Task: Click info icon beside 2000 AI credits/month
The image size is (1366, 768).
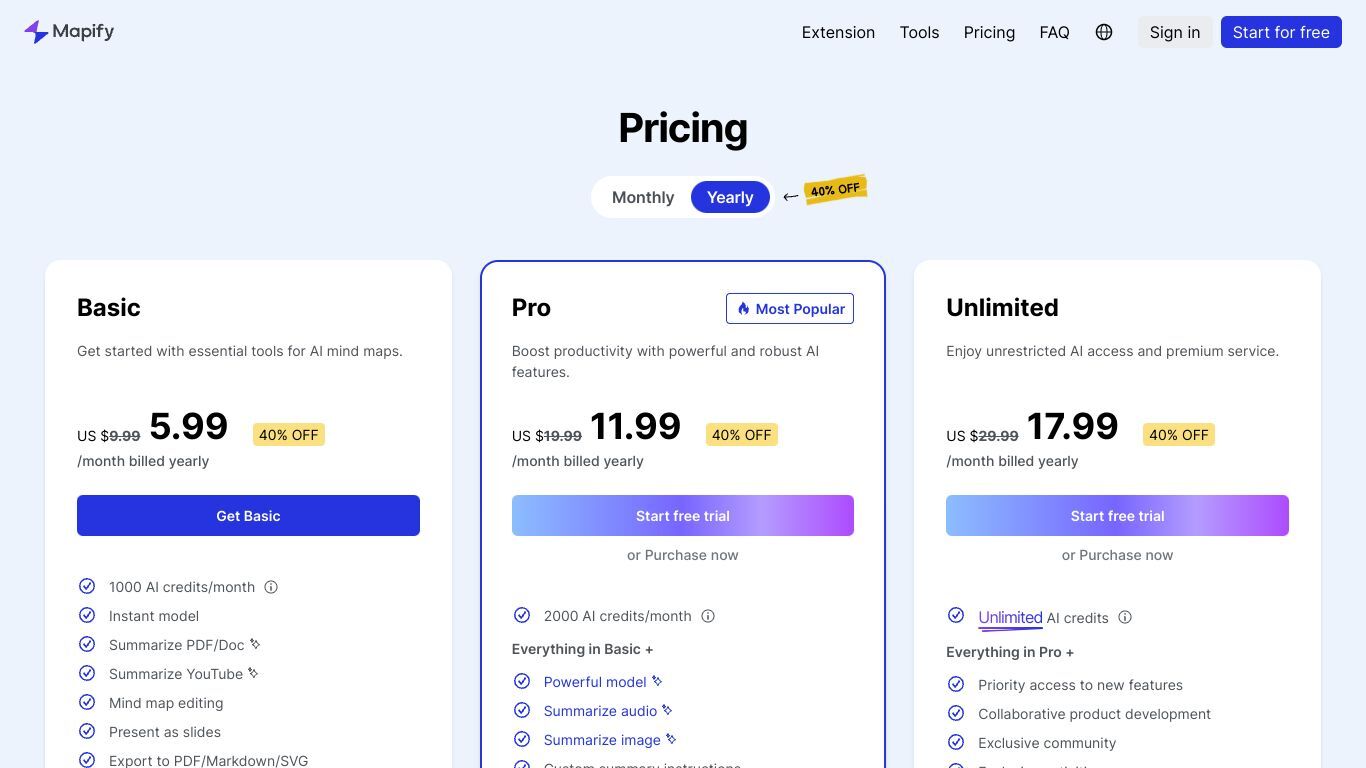Action: pos(708,616)
